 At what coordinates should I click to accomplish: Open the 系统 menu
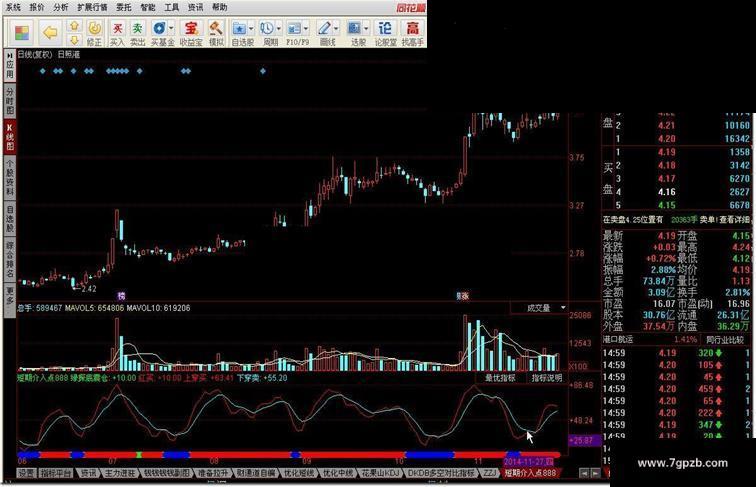13,7
